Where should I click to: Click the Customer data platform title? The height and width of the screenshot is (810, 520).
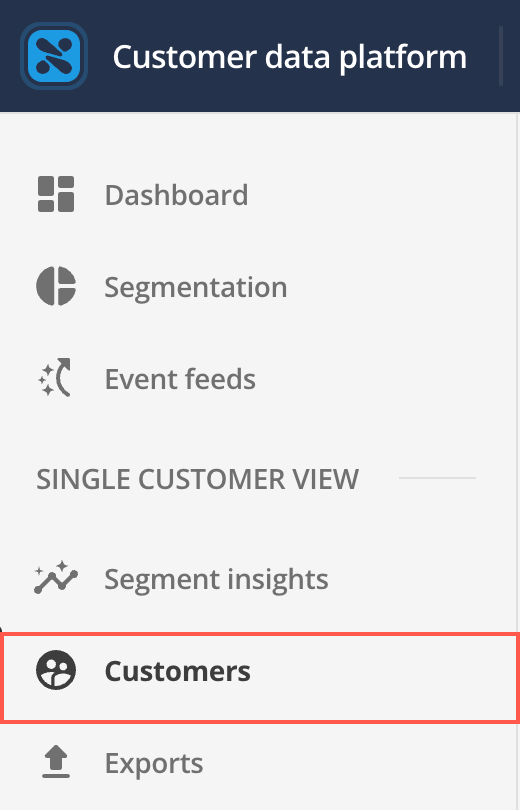(x=290, y=56)
